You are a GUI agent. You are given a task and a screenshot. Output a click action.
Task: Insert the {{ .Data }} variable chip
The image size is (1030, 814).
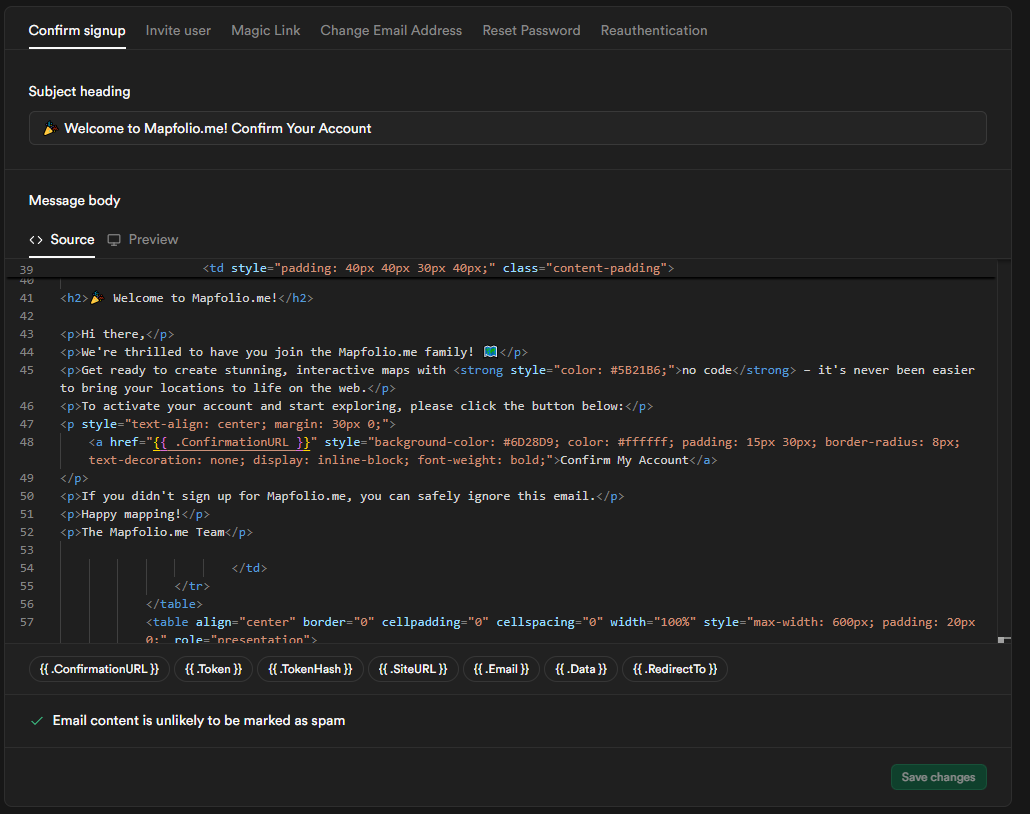tap(581, 669)
